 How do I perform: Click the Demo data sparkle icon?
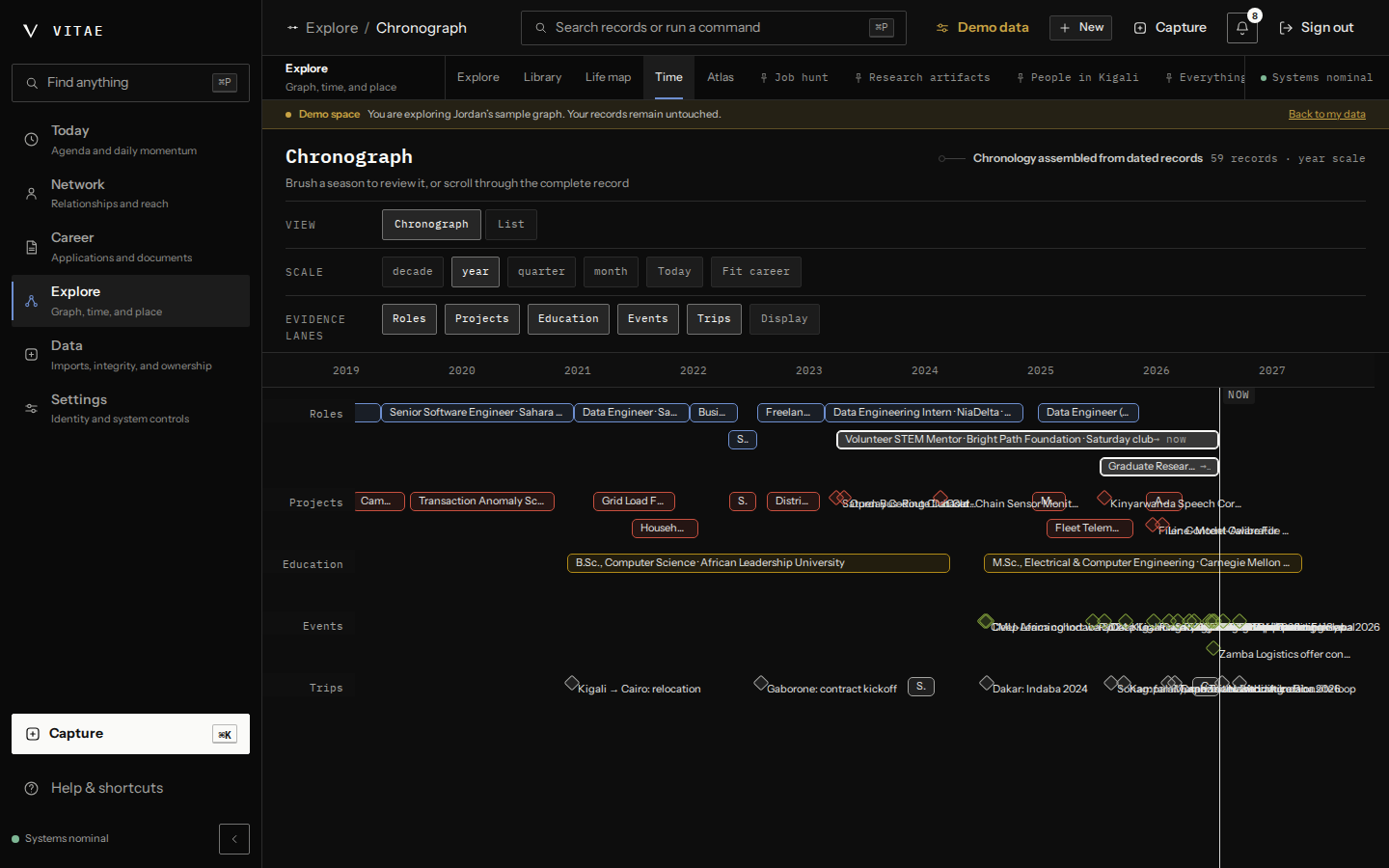(x=942, y=28)
